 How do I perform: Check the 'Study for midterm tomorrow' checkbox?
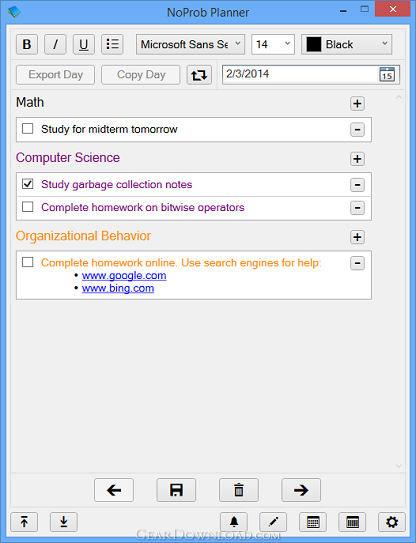coord(27,129)
